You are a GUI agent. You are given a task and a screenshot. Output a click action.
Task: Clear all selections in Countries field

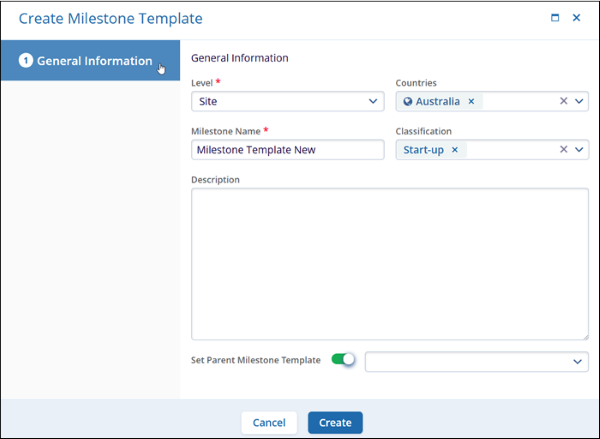(563, 101)
